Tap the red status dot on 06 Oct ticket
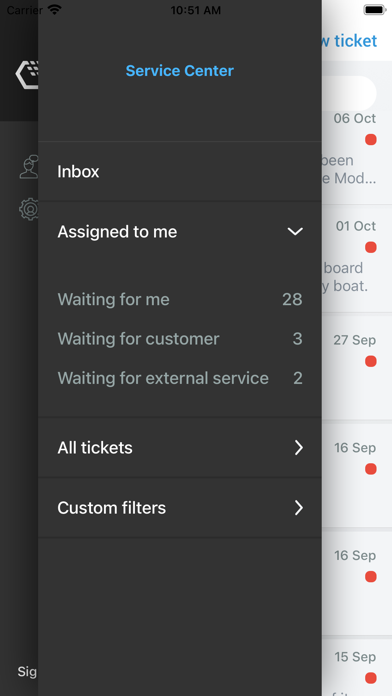Screen dimensions: 392x696 [x=371, y=140]
